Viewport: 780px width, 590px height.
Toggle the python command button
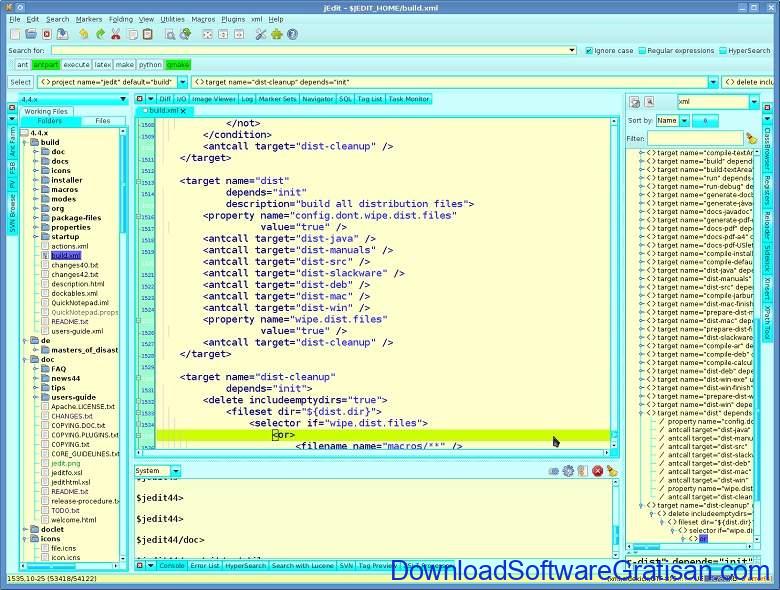[150, 65]
